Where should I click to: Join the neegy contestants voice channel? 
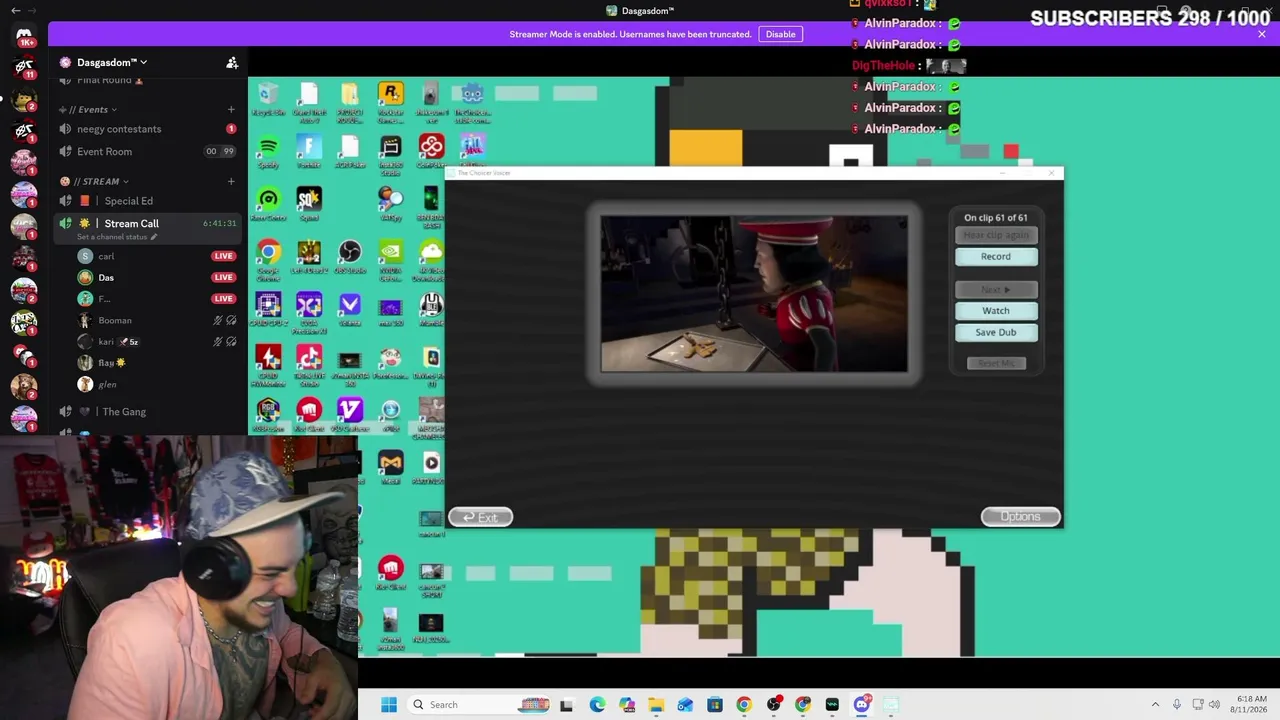click(x=148, y=129)
